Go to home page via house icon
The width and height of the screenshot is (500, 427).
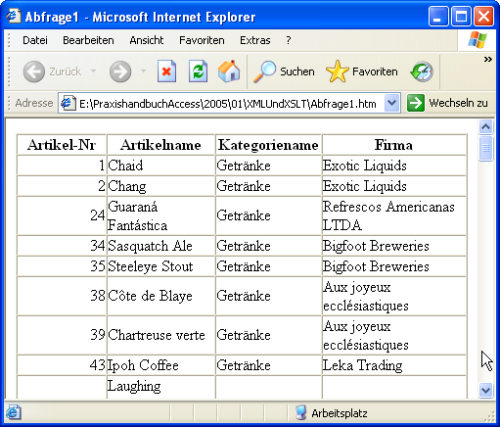pyautogui.click(x=229, y=71)
